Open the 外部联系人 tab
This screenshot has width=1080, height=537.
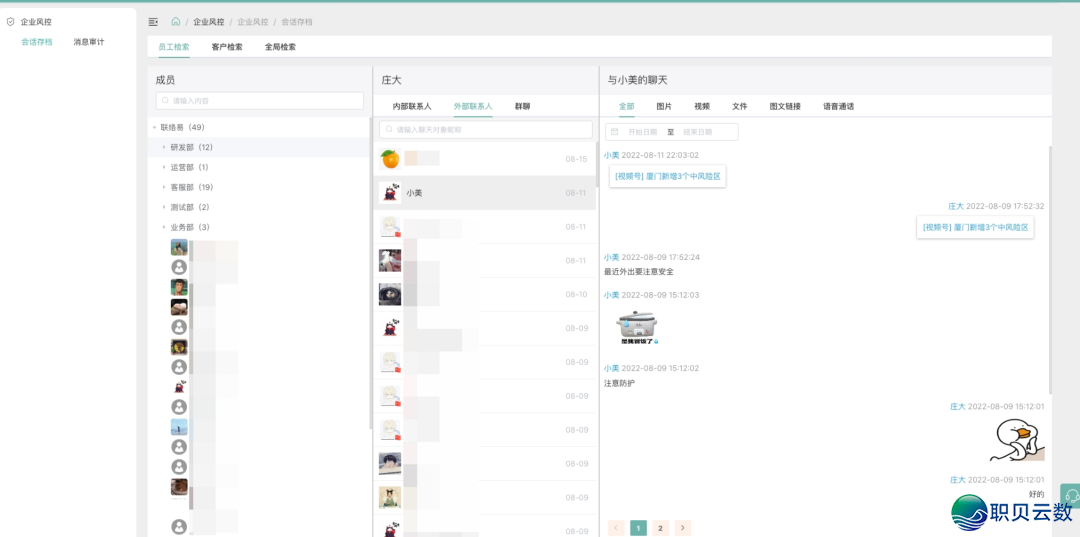click(473, 107)
